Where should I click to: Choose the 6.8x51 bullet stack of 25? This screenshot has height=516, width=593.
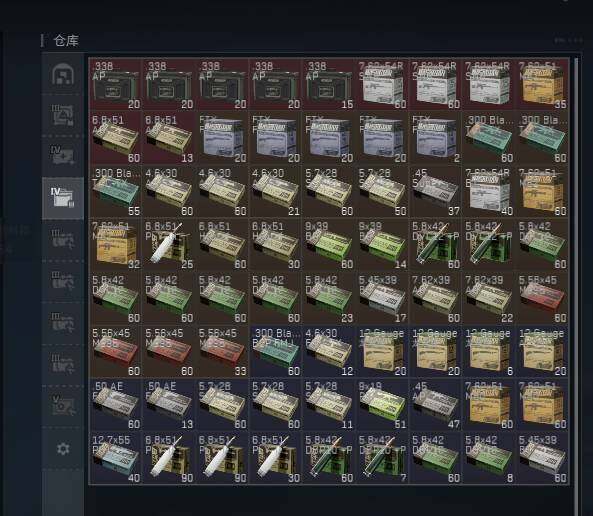tap(169, 244)
